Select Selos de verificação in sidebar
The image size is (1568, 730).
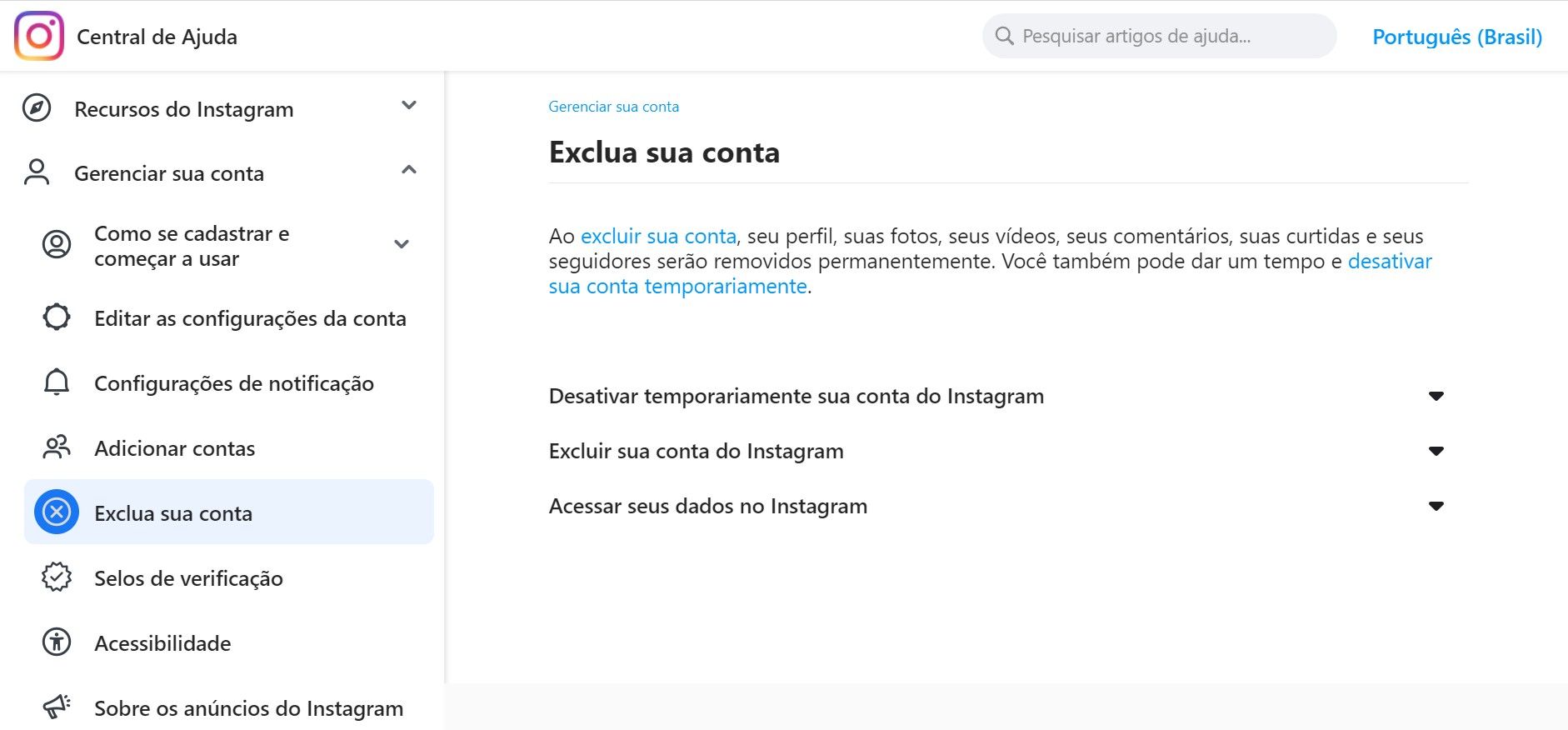188,578
